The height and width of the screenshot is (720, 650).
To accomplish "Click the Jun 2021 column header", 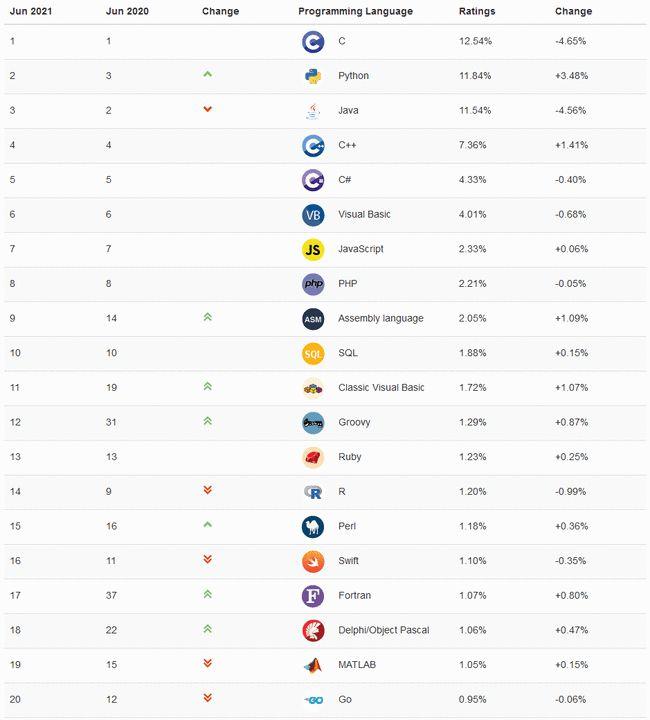I will [30, 12].
